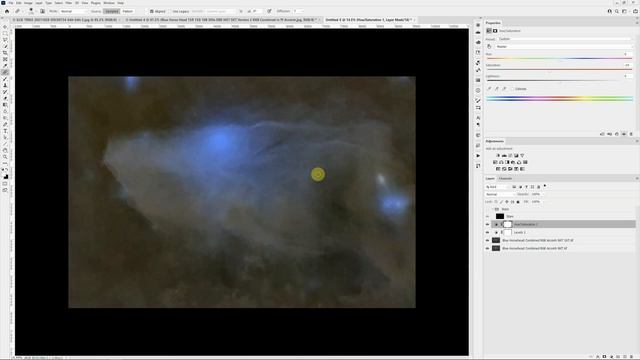Hide the Hue/Saturation 1 layer
The image size is (640, 360).
(487, 224)
